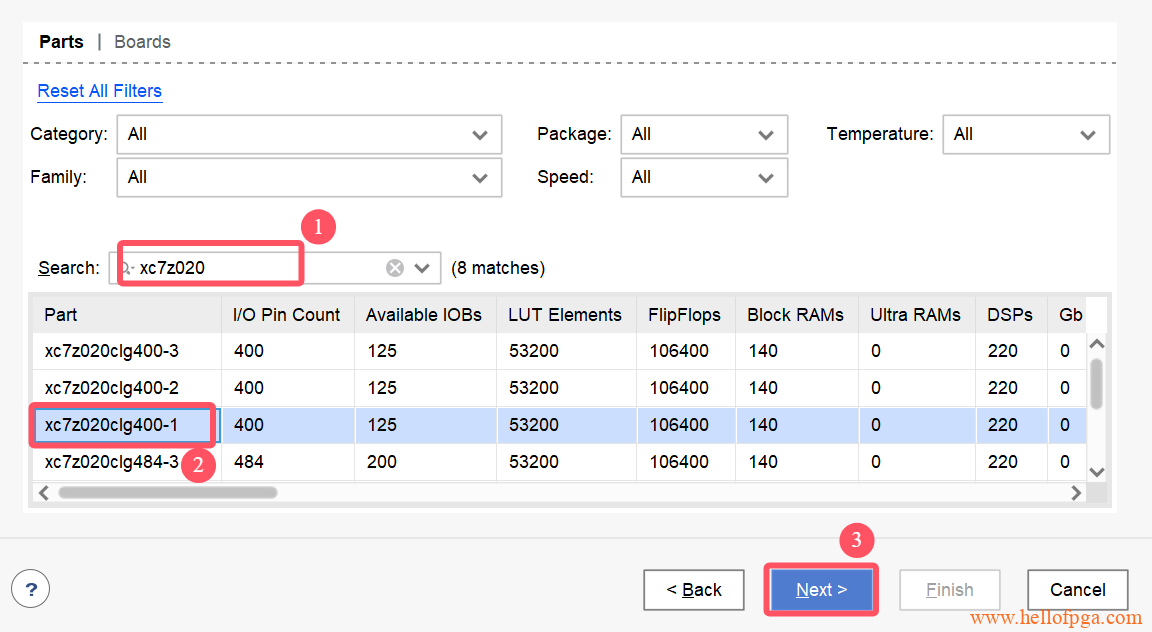
Task: Click the search magnifier icon
Action: 125,268
